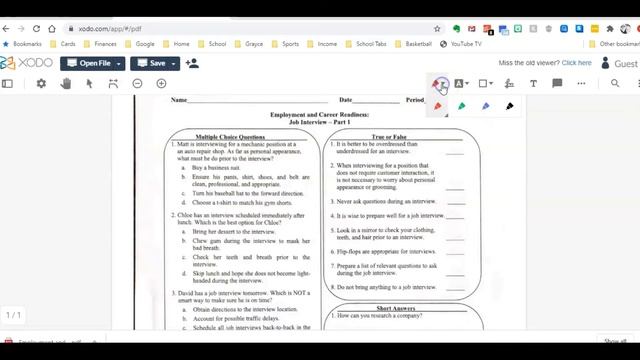Open the Other bookmarks folder
This screenshot has width=640, height=360.
click(x=614, y=44)
